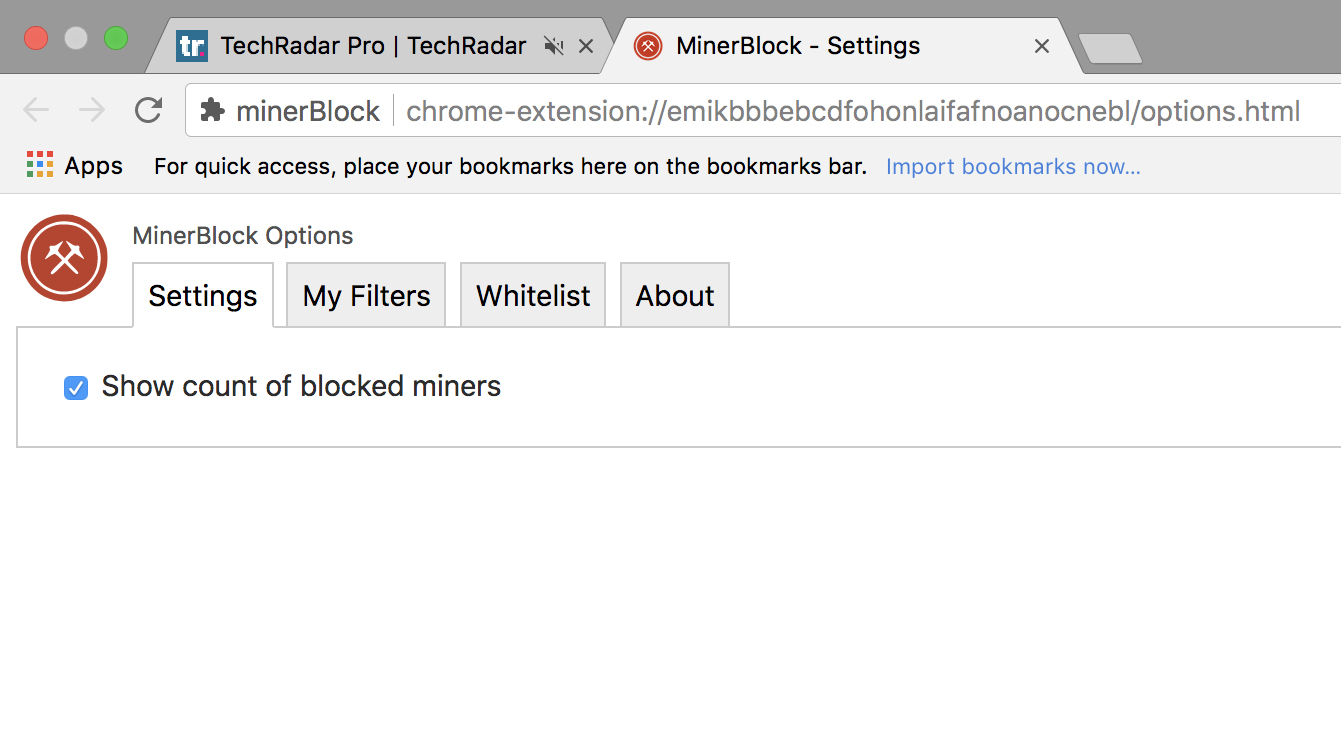Click the extension puzzle piece icon
1341x755 pixels.
[x=212, y=110]
